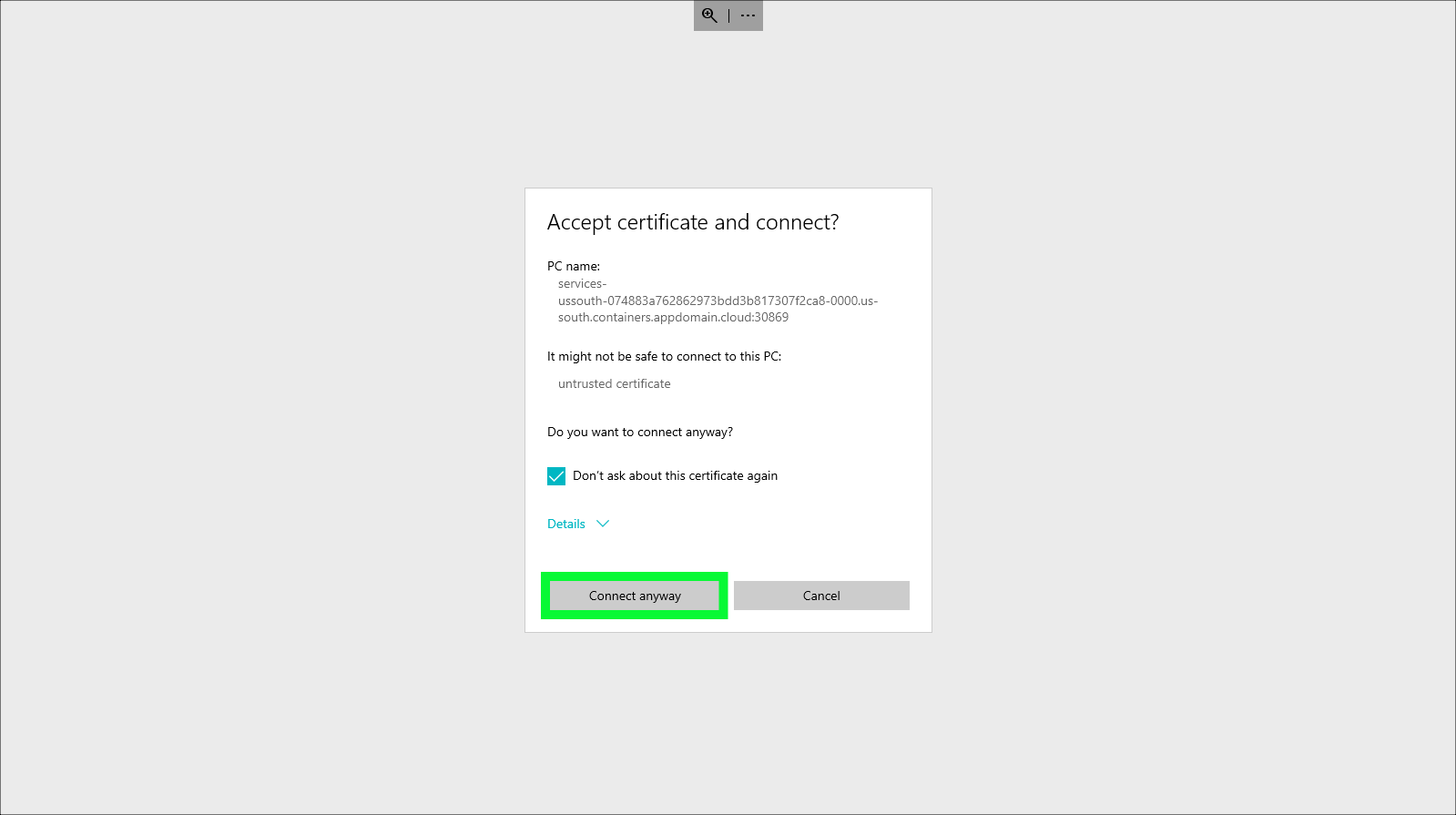
Task: Click the "It might not be safe" message
Action: [664, 357]
